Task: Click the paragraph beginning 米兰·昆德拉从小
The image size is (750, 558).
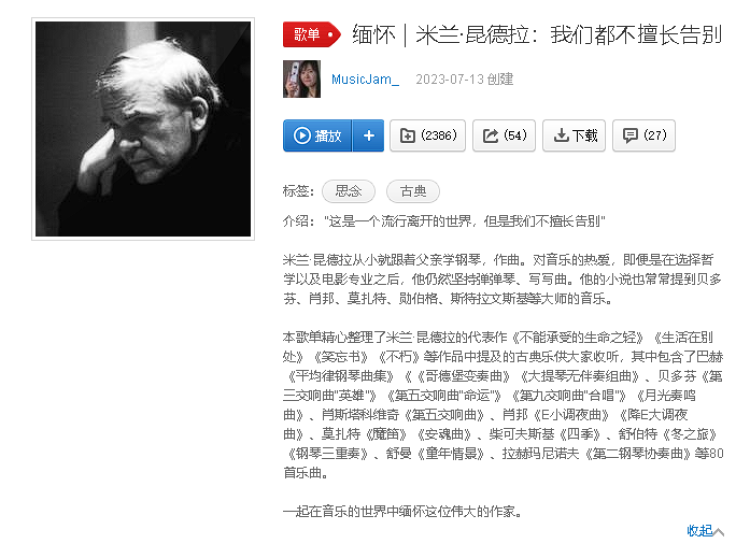Action: (x=502, y=279)
